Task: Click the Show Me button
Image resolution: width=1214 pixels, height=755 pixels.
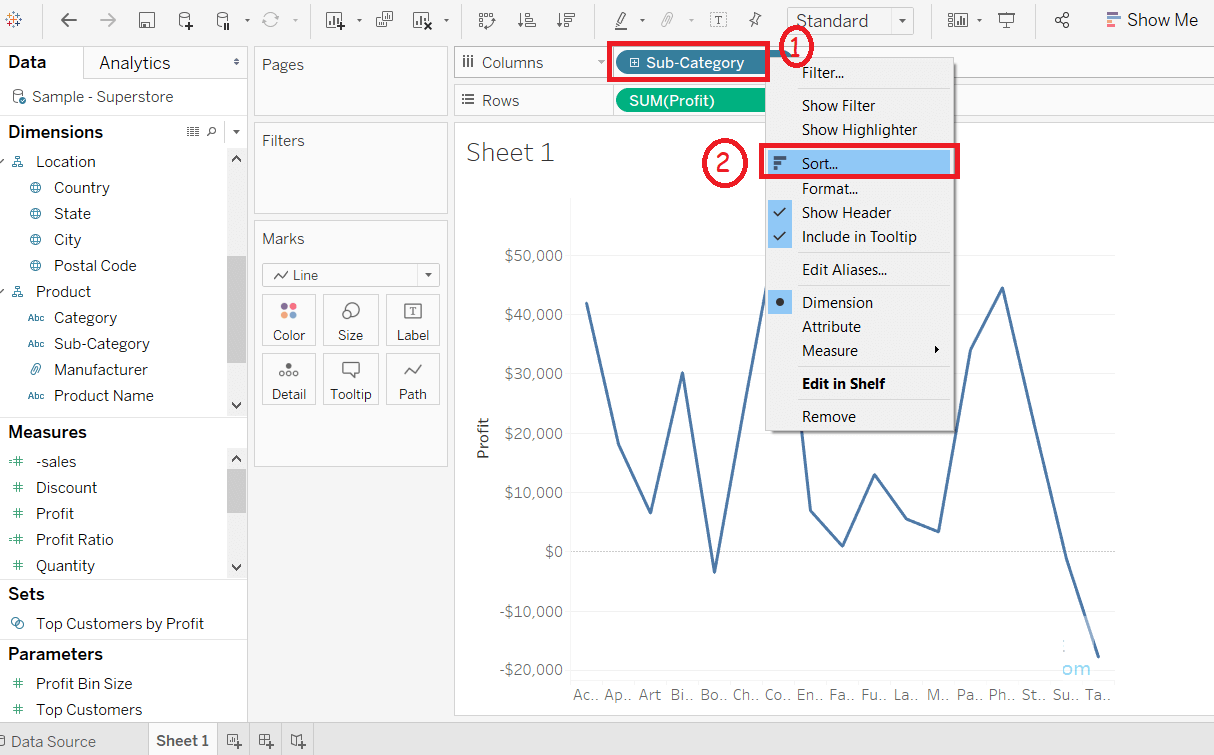Action: point(1151,20)
